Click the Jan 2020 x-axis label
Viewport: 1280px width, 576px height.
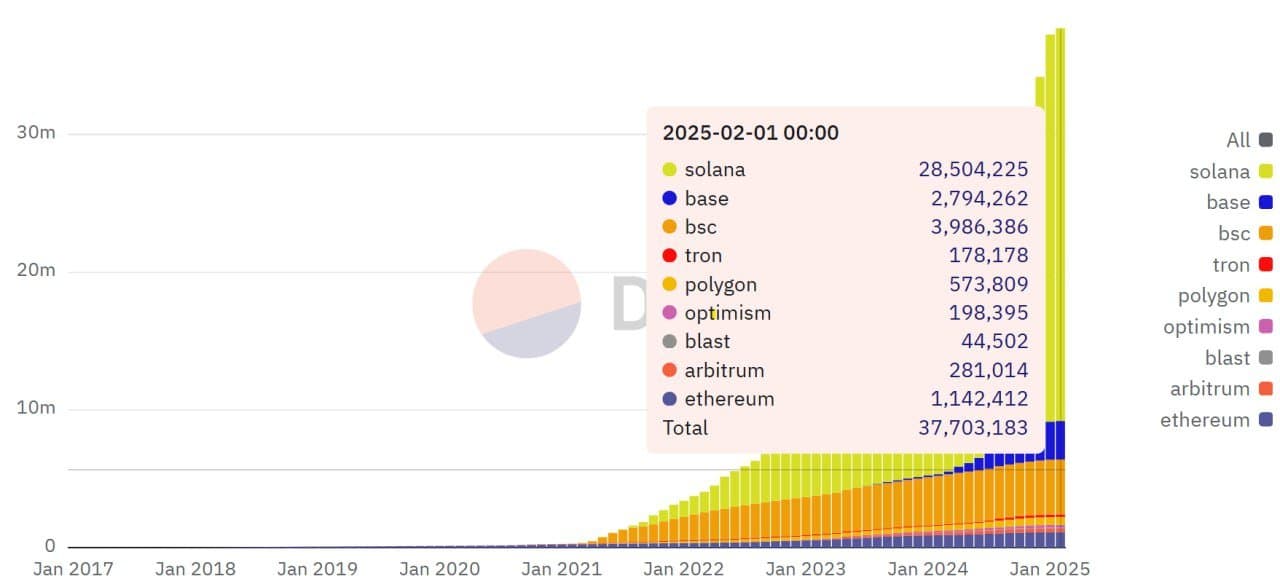click(439, 568)
